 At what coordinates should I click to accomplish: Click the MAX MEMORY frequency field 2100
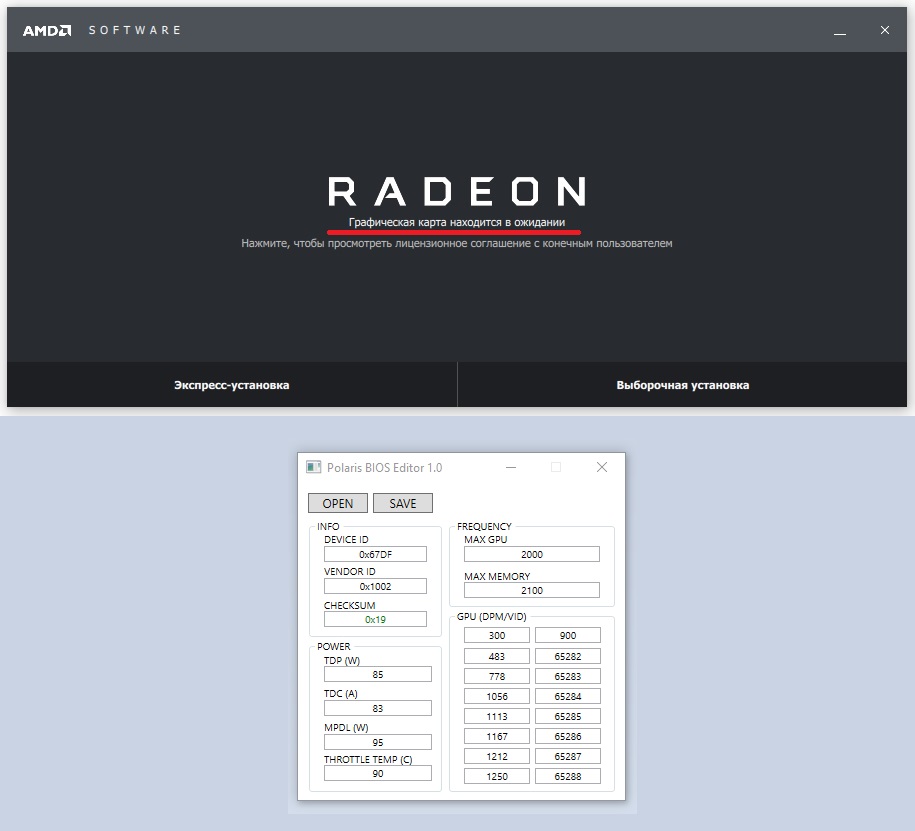(x=532, y=591)
